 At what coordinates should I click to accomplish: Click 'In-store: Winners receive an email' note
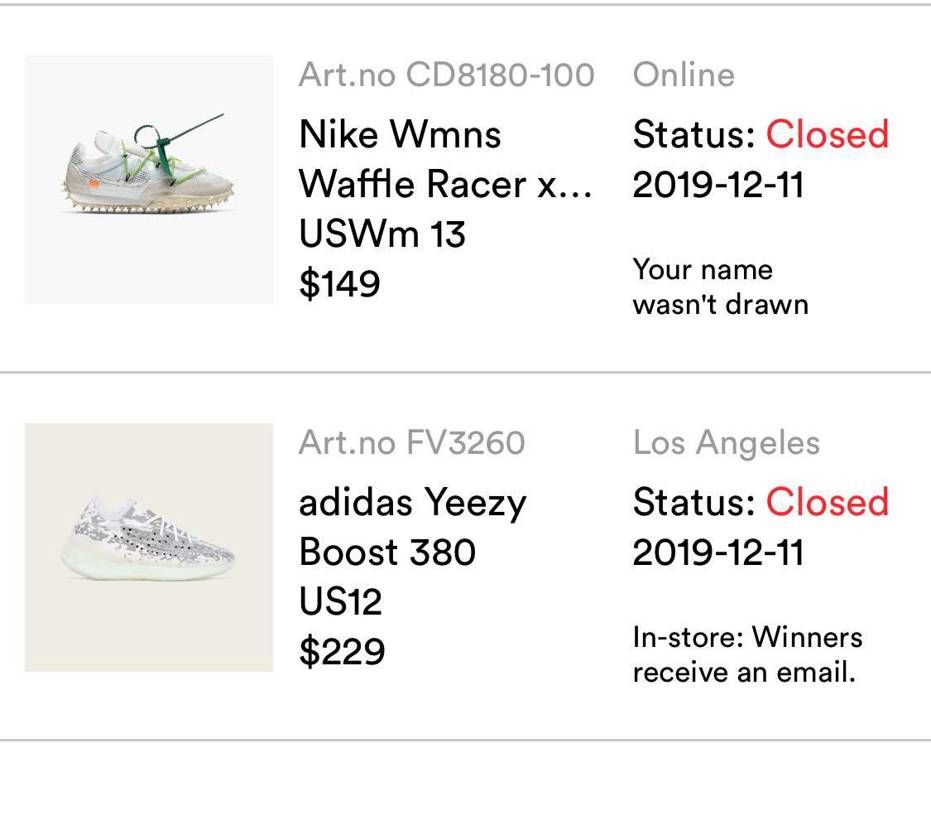click(748, 655)
